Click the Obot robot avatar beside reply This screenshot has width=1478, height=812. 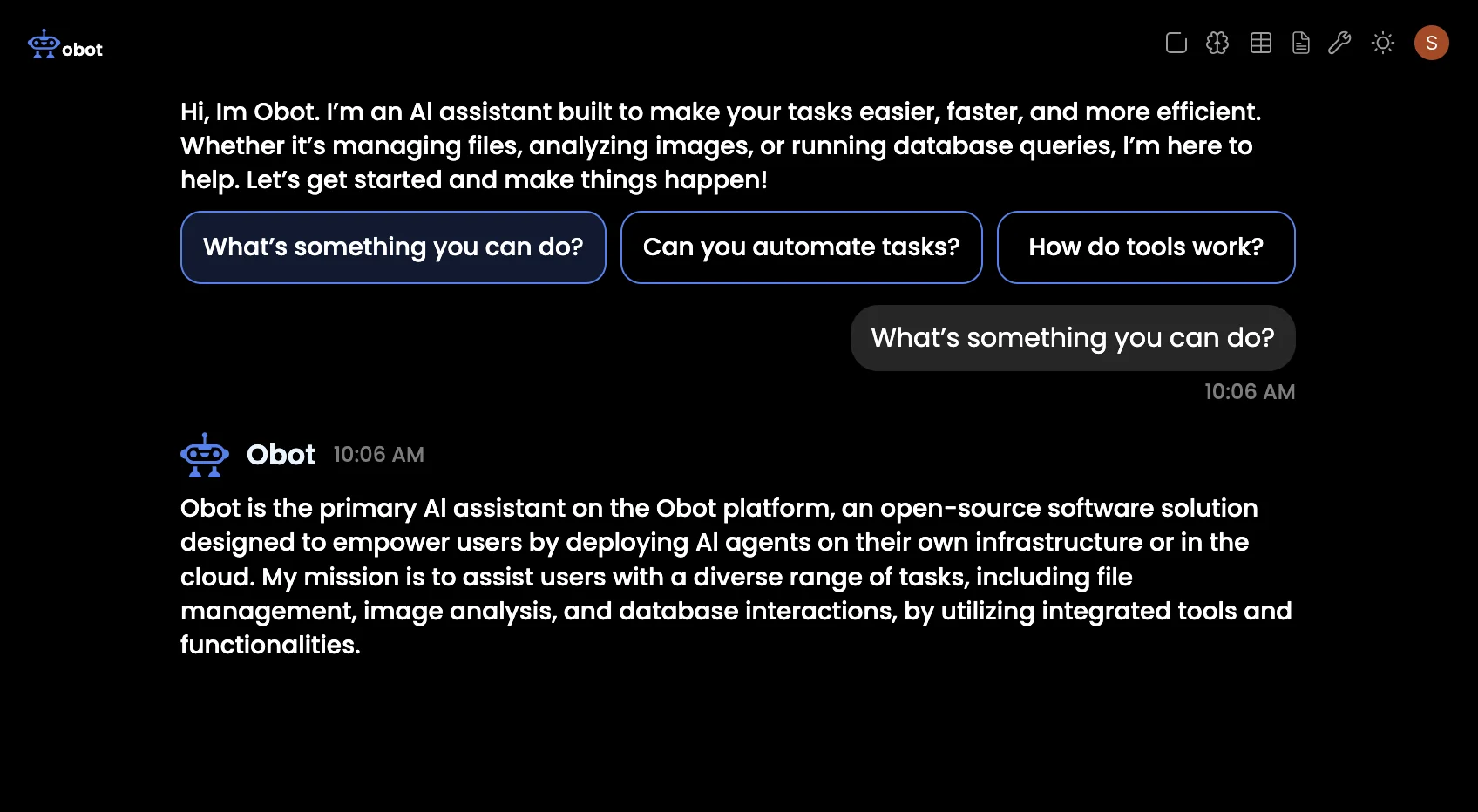pos(205,455)
